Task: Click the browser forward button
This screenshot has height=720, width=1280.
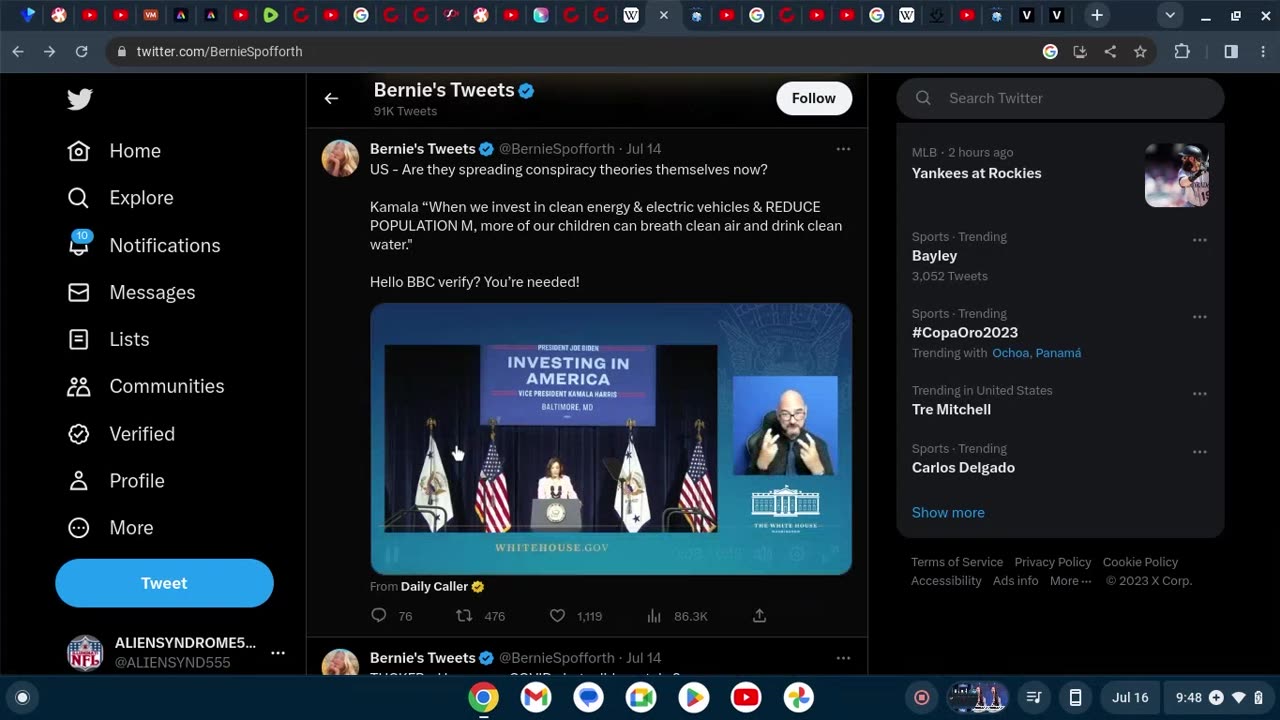Action: point(50,51)
